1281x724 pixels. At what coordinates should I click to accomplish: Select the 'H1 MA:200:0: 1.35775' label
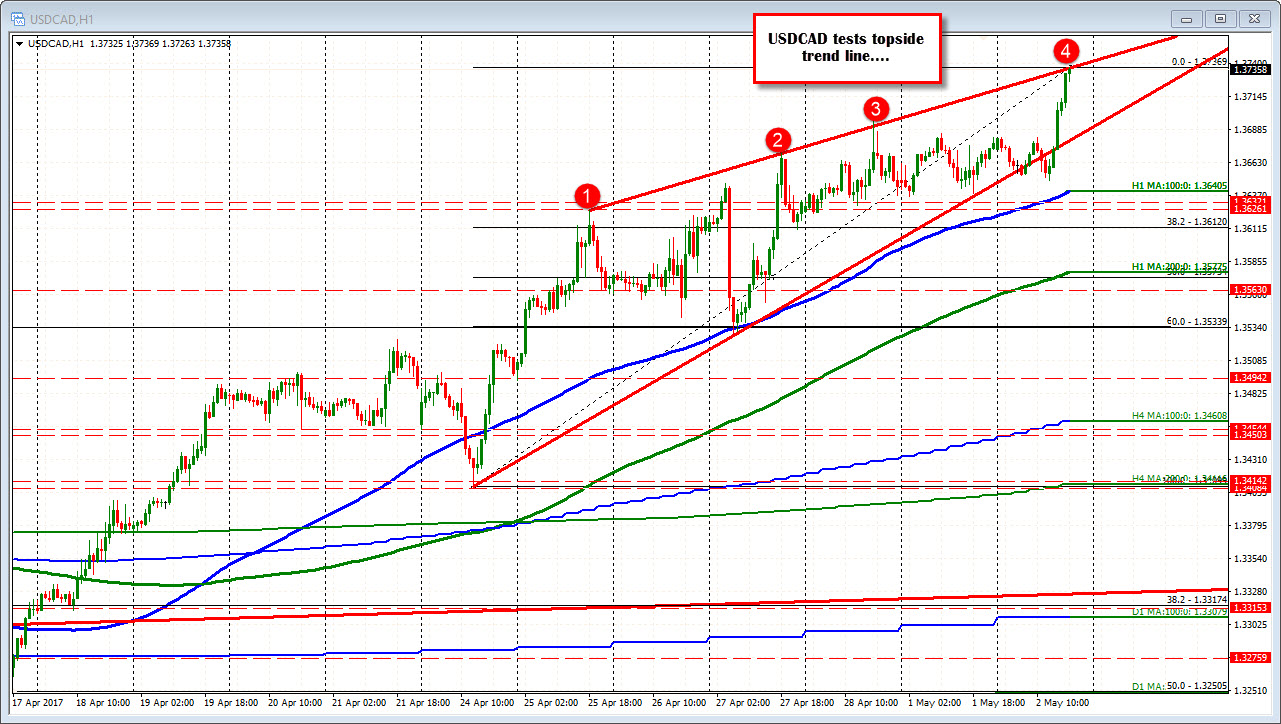pyautogui.click(x=1179, y=266)
